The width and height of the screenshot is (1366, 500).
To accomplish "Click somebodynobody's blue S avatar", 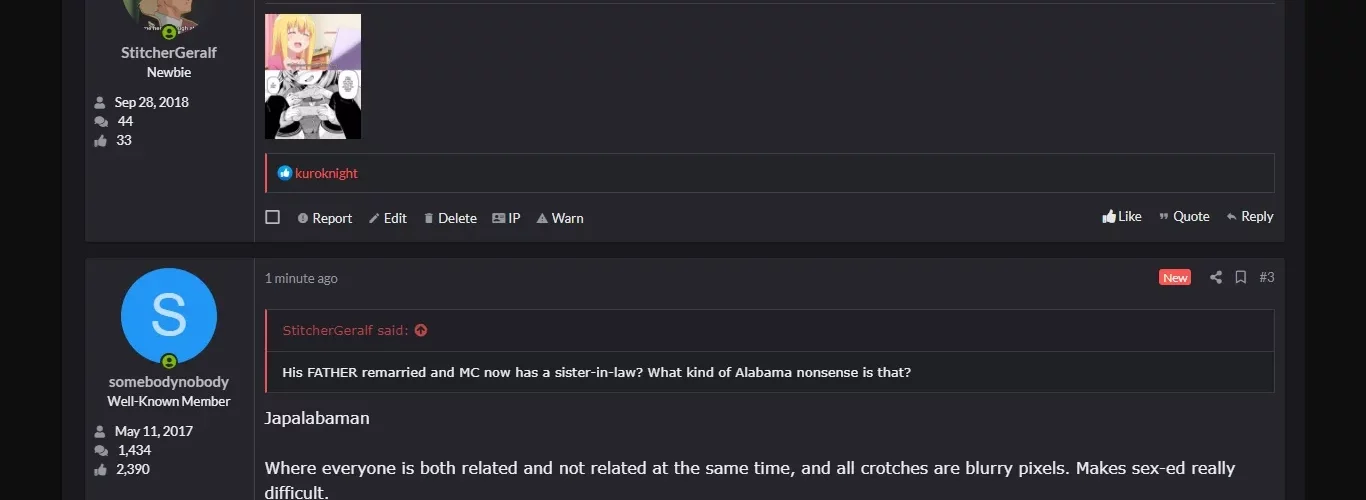I will click(x=168, y=316).
